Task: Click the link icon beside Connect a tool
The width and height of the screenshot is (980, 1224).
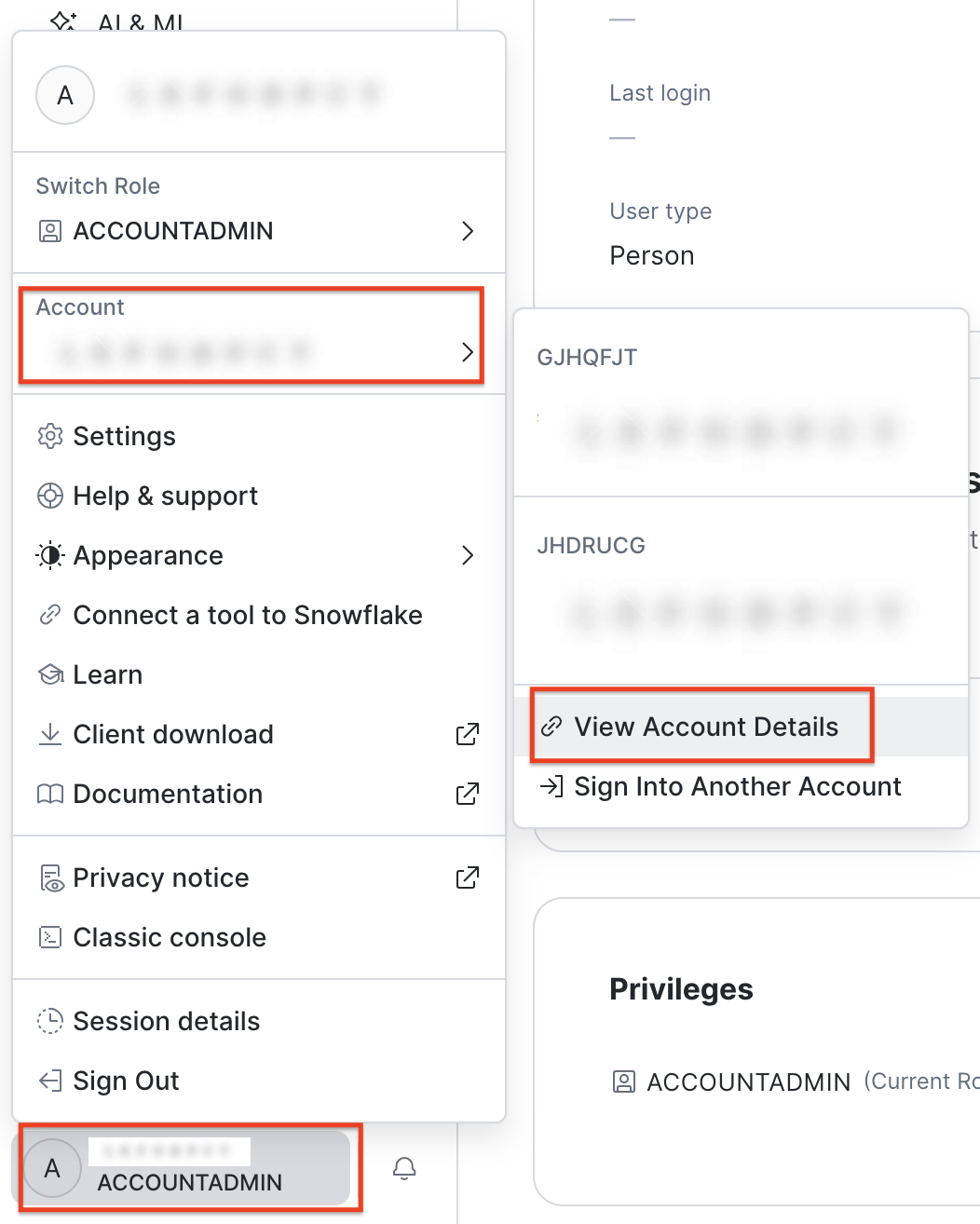Action: 49,615
